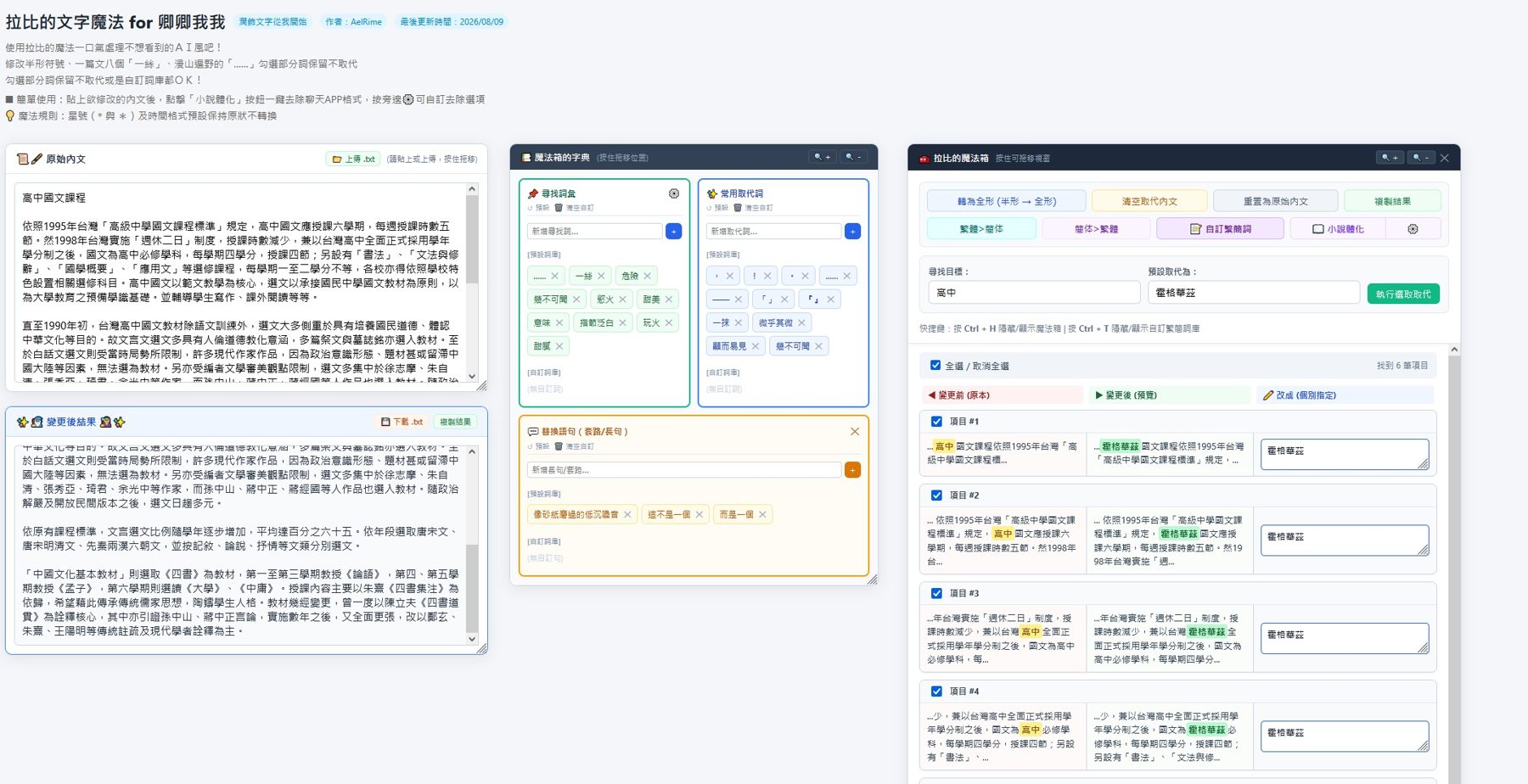The height and width of the screenshot is (784, 1528).
Task: Uncheck 項目 #4 checkbox
Action: 936,691
